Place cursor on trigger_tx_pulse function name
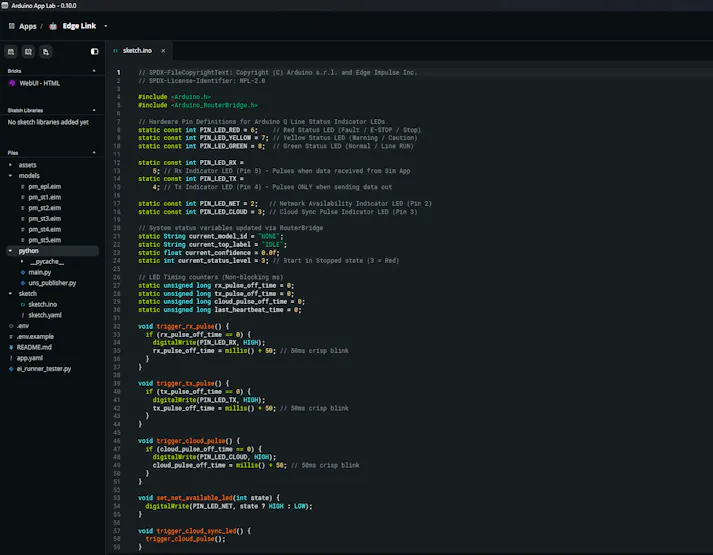The image size is (713, 555). [x=185, y=383]
